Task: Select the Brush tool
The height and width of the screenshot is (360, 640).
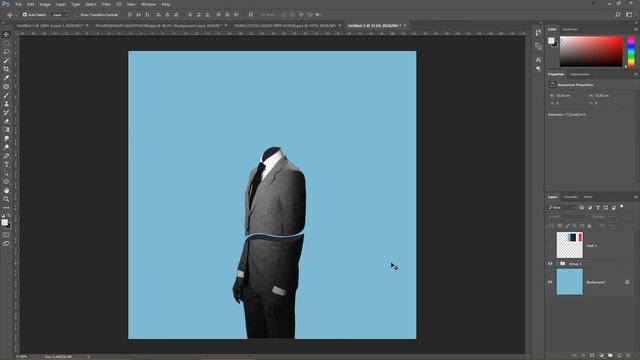Action: click(6, 95)
